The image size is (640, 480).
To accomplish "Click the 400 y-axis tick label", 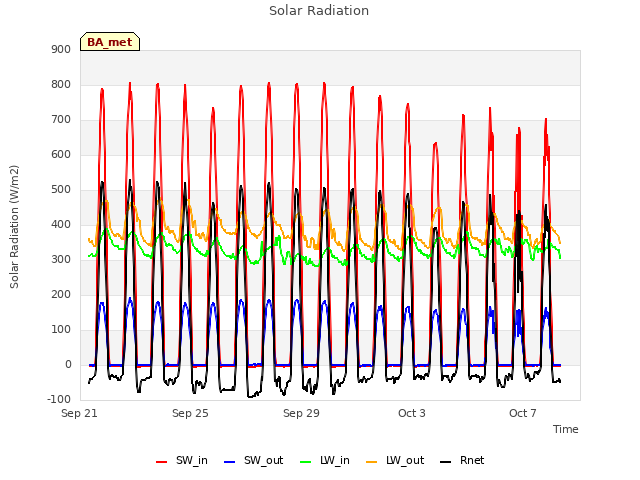I will click(x=61, y=225).
